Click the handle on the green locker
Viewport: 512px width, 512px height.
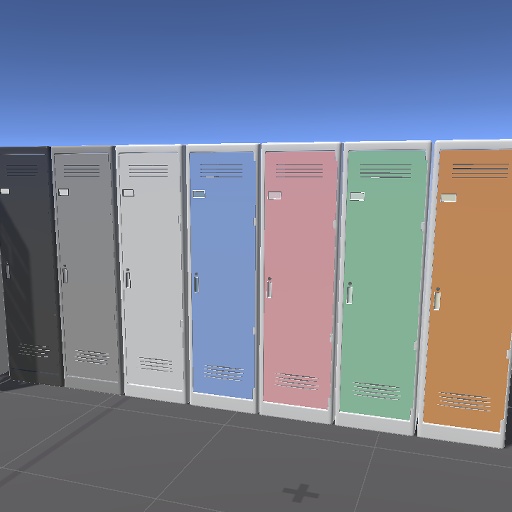[349, 293]
